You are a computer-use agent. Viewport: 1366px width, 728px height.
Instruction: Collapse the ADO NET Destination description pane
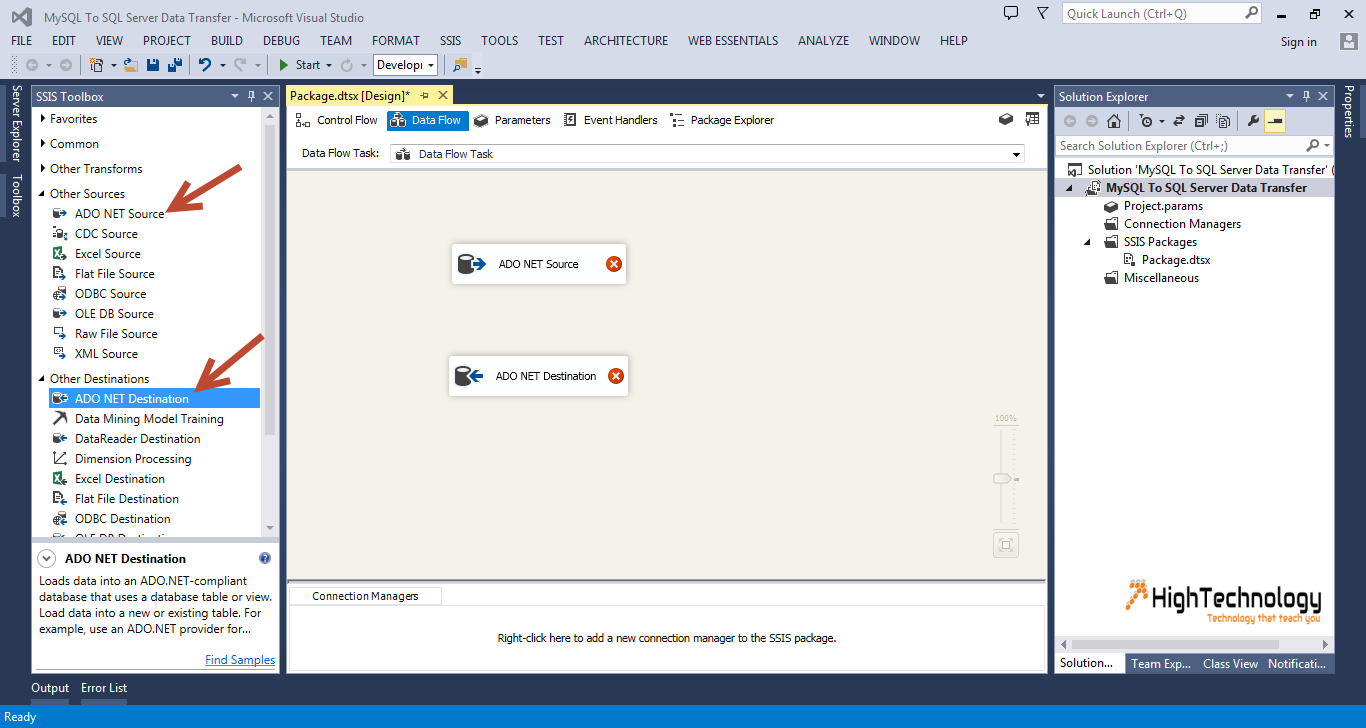[46, 558]
